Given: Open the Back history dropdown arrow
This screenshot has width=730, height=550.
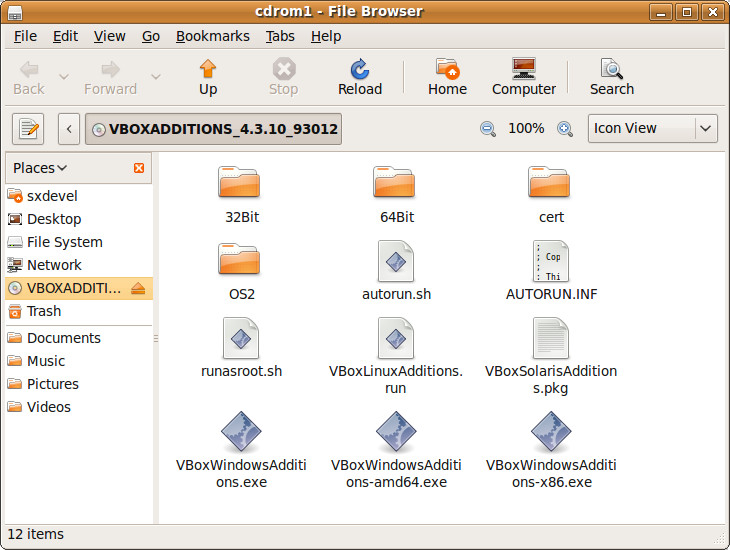Looking at the screenshot, I should point(64,76).
